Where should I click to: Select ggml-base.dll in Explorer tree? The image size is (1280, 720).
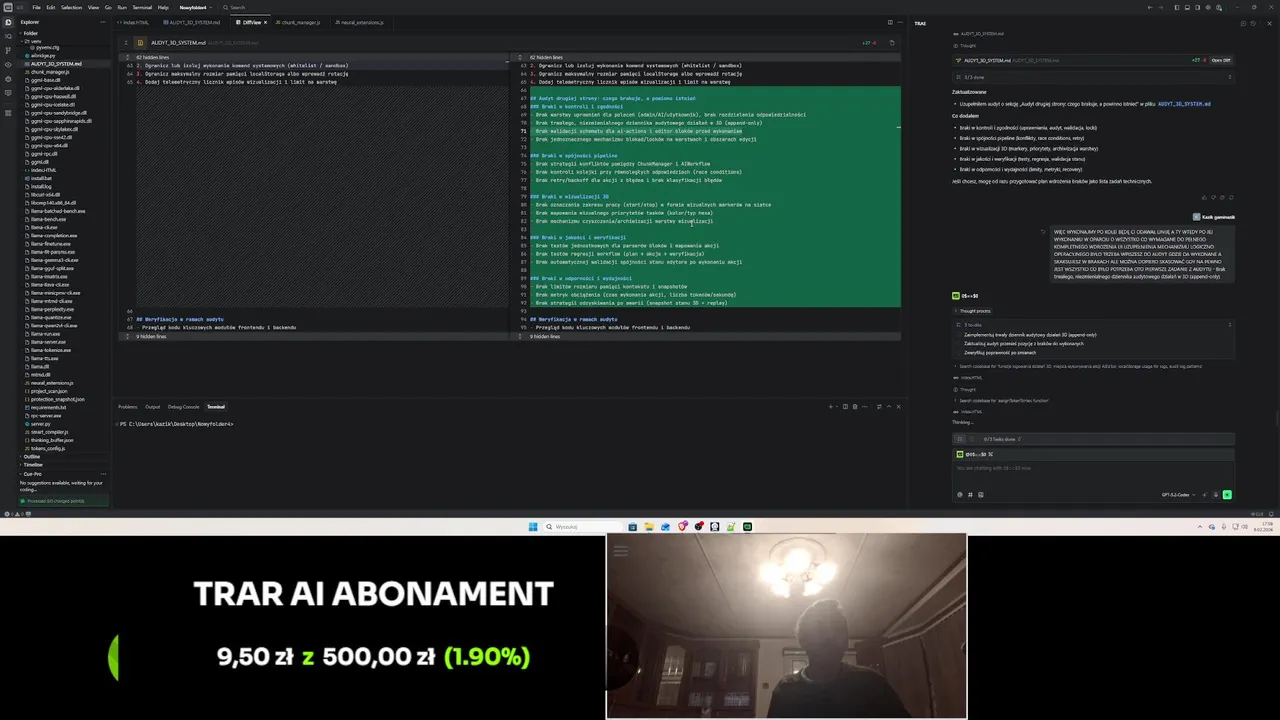click(x=46, y=80)
